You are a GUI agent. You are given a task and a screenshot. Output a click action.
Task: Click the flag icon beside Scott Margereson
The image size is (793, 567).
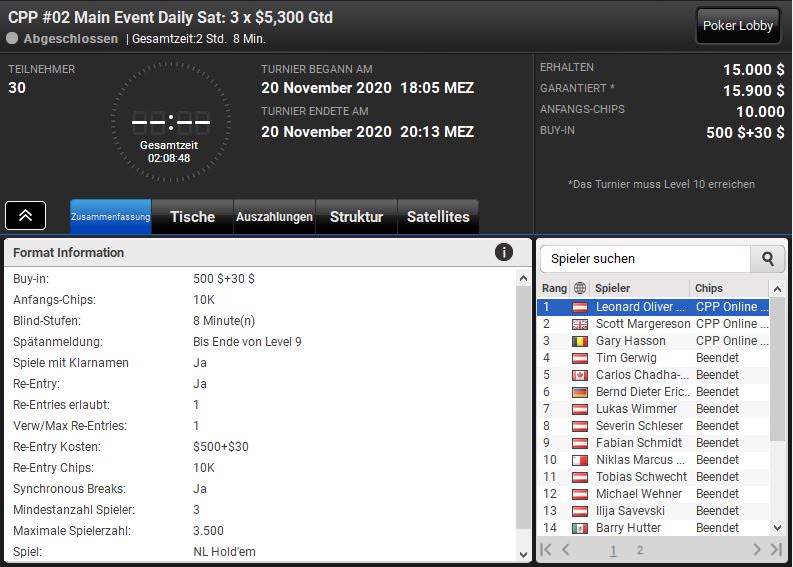point(580,324)
